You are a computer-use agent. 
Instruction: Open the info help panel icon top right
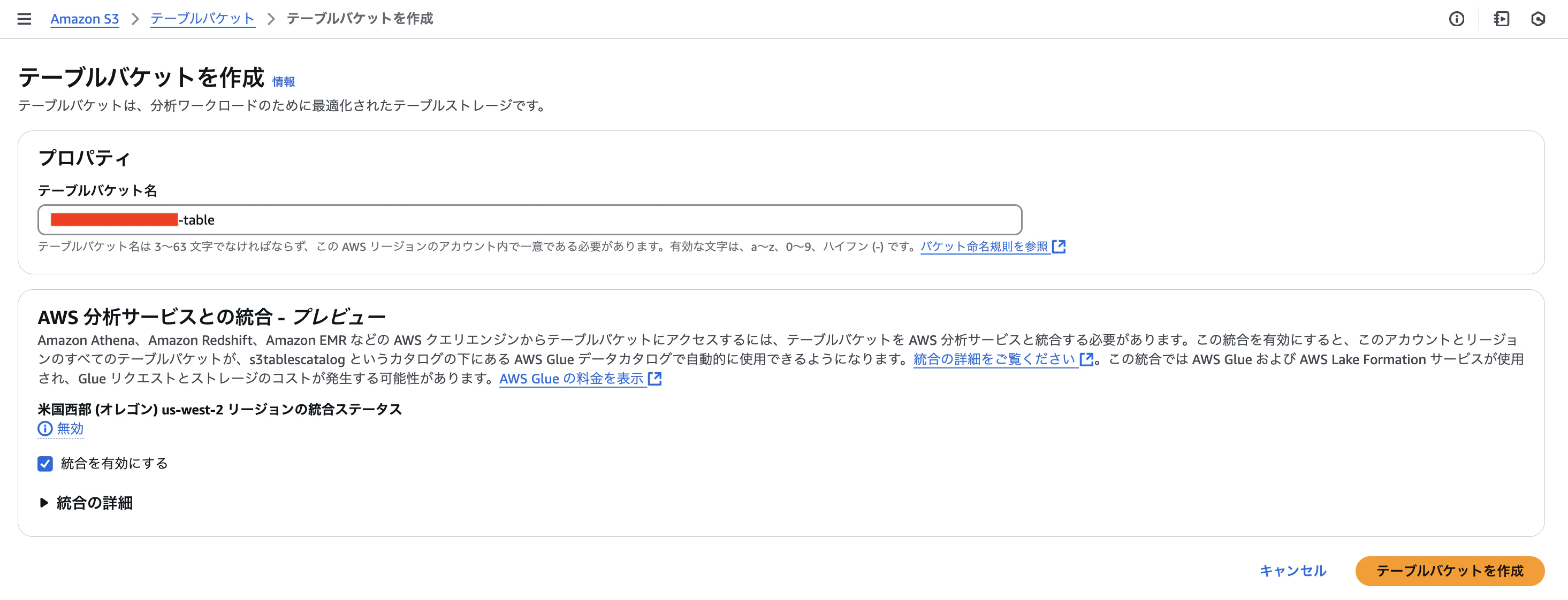point(1457,19)
